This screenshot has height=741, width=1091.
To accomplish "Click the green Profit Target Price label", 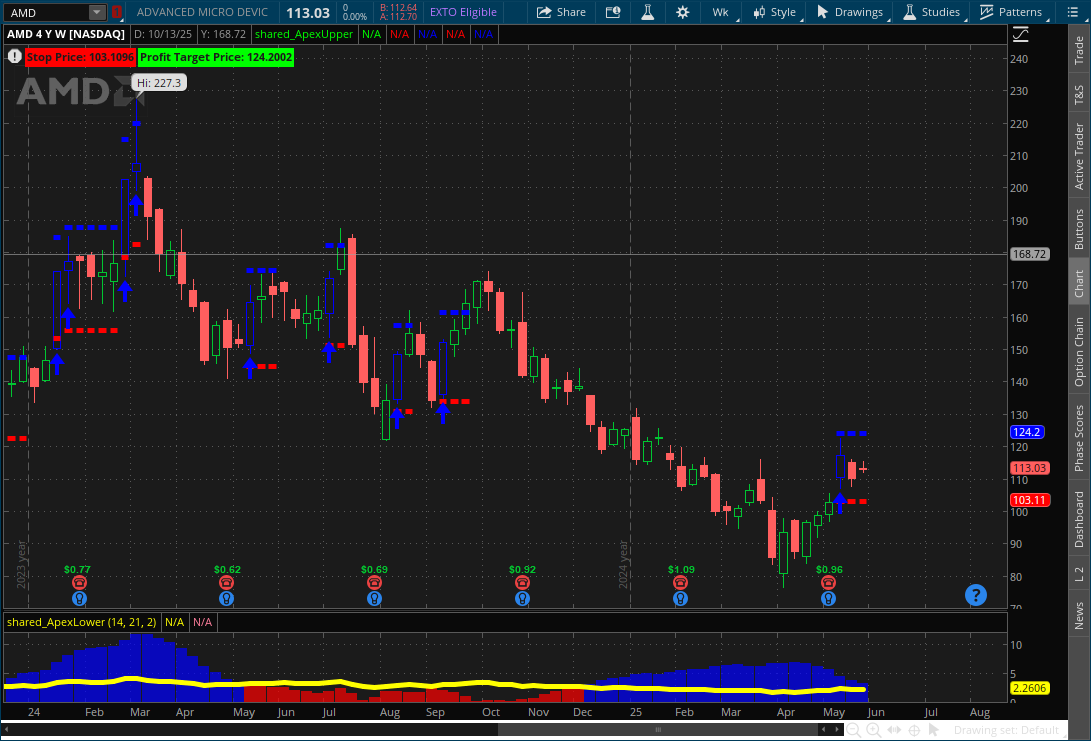I will 216,57.
